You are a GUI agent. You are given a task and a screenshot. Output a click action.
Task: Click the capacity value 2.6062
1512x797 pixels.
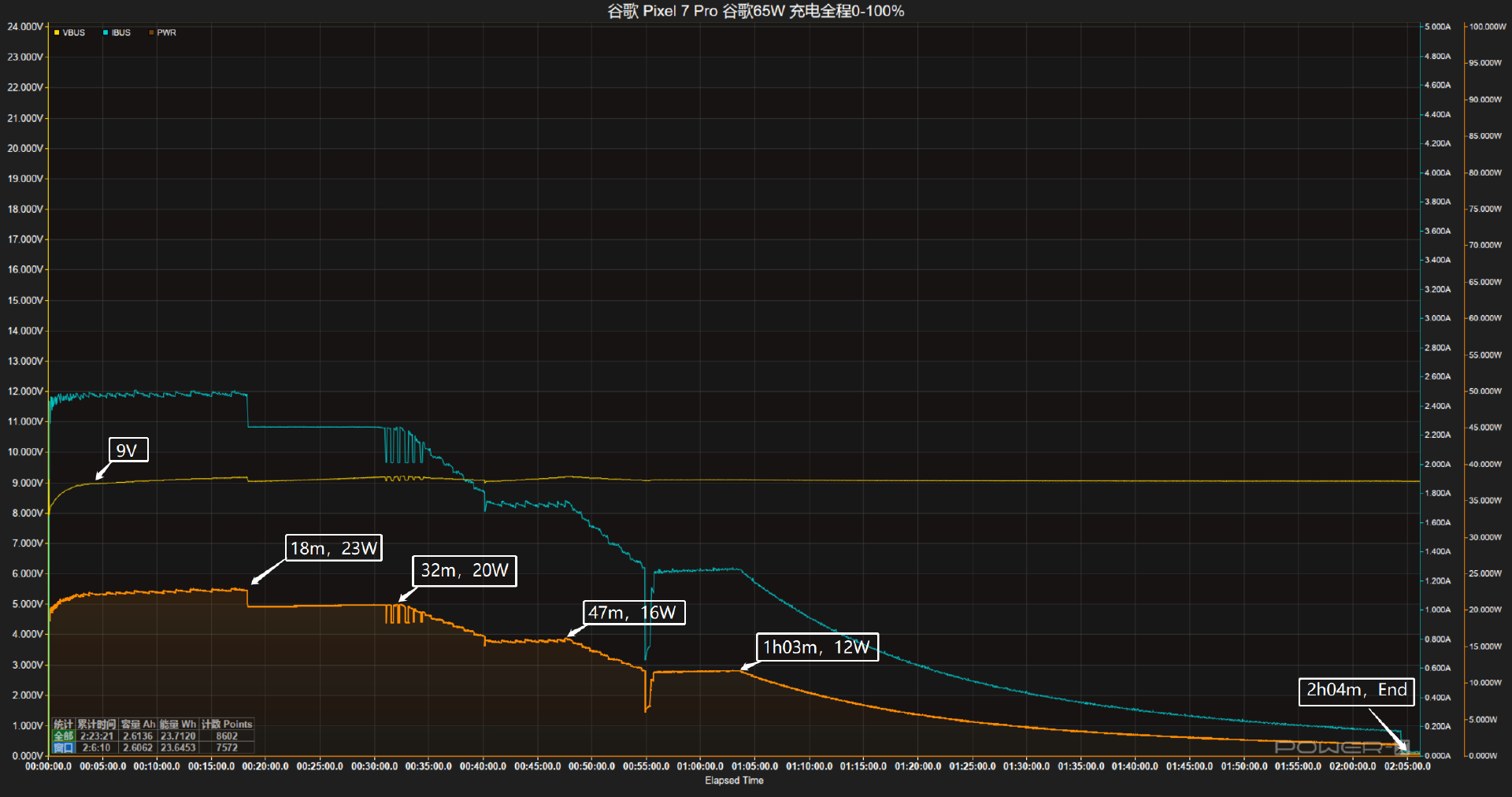(138, 747)
